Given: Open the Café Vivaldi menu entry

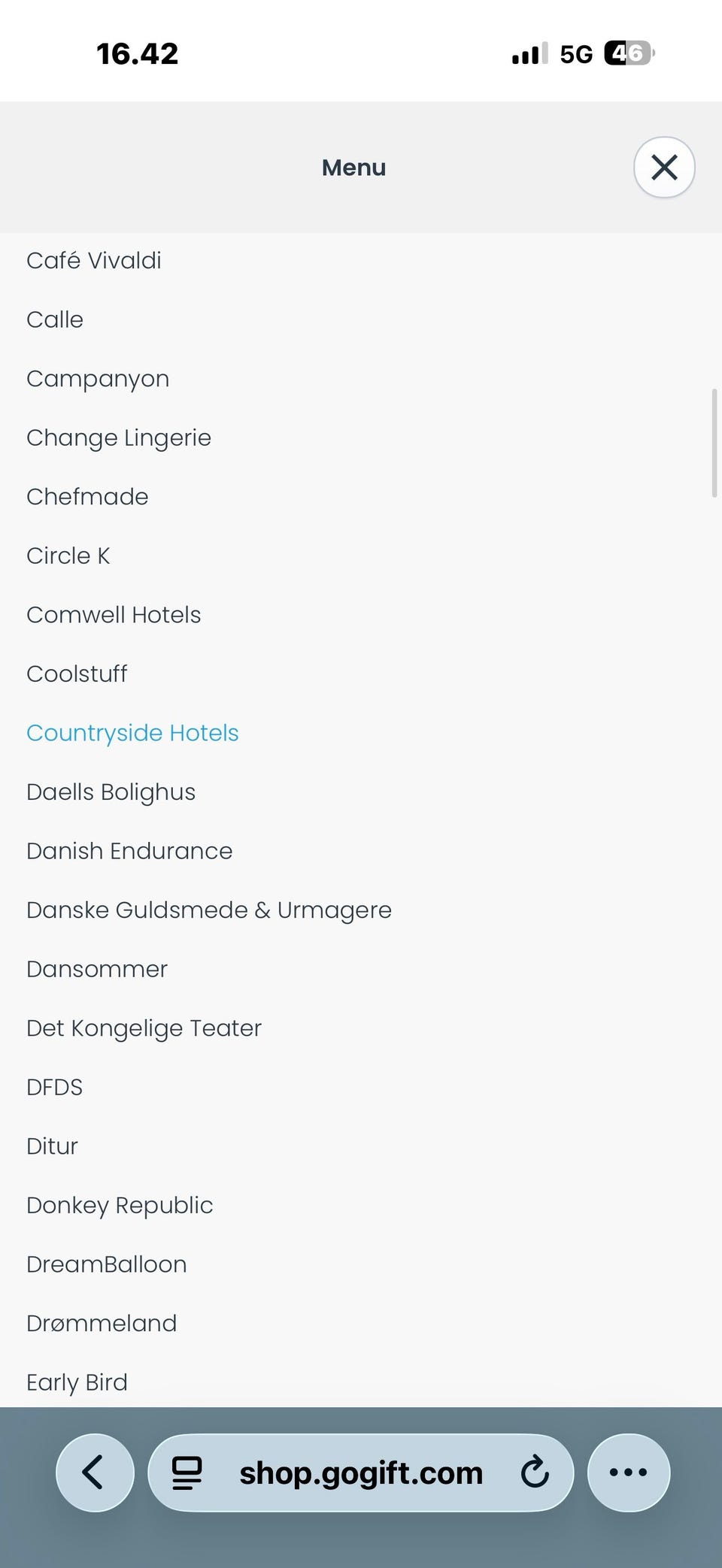Looking at the screenshot, I should (x=94, y=261).
